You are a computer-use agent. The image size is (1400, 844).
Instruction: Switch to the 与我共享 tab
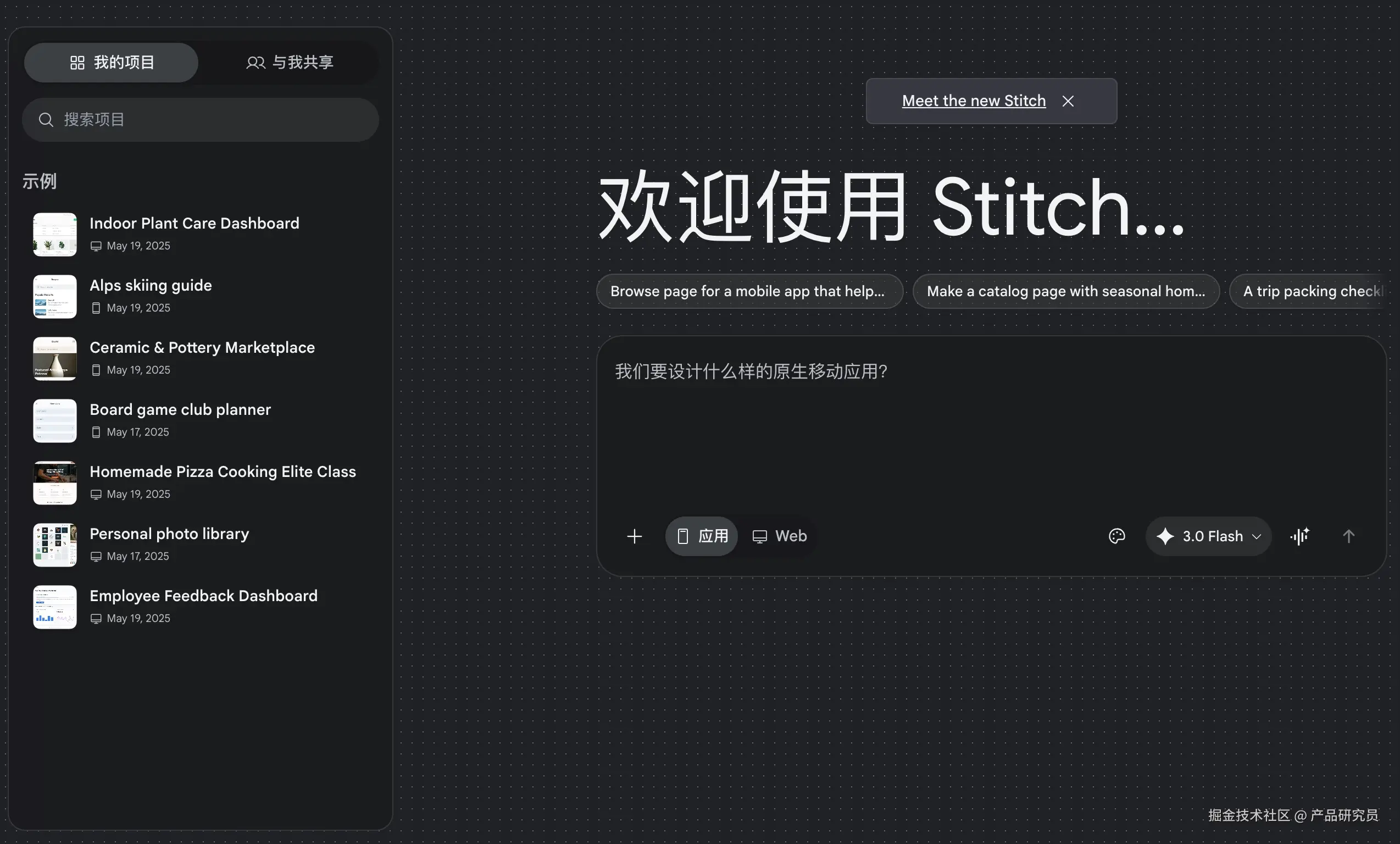pos(290,63)
